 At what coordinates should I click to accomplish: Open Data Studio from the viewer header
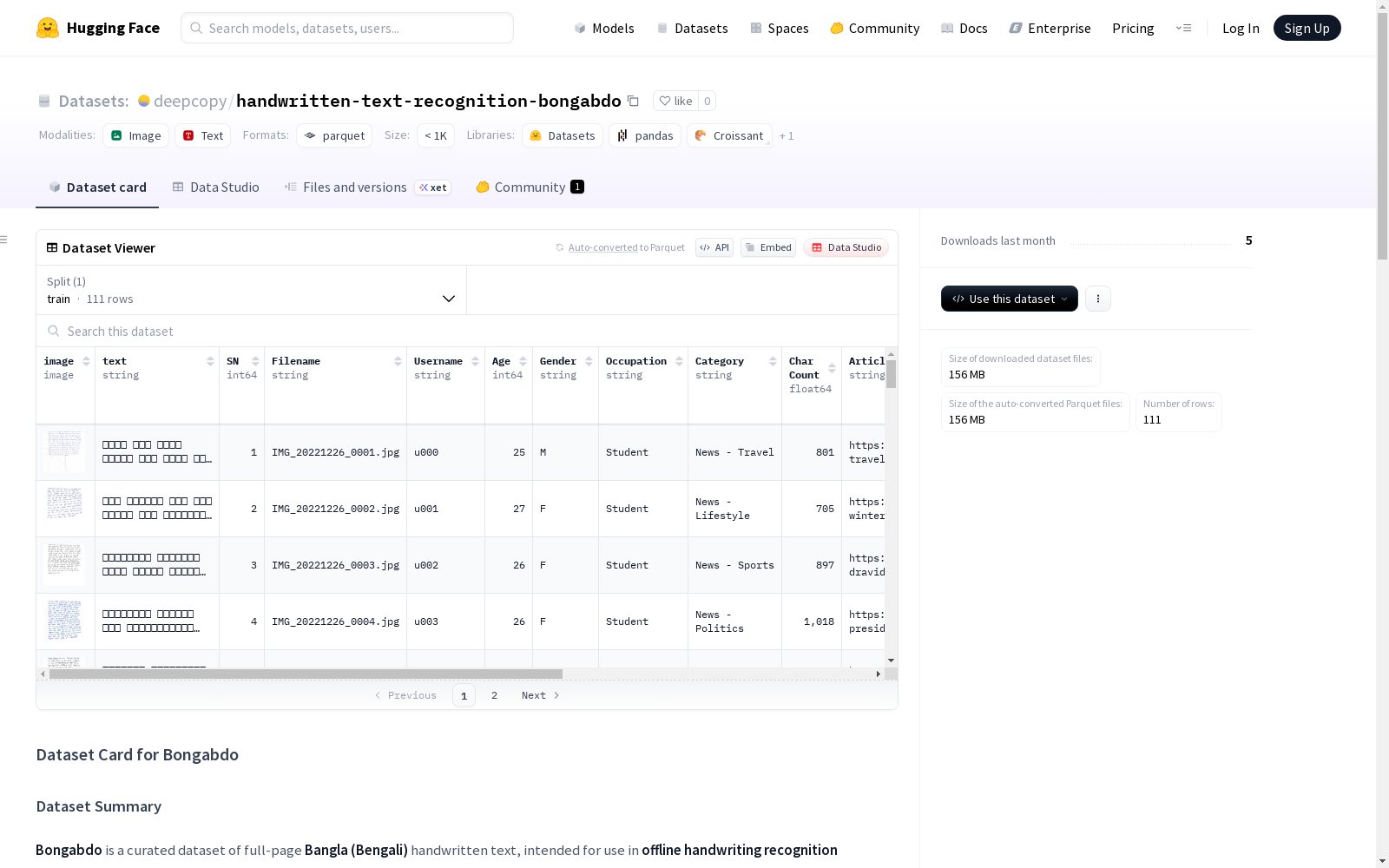(846, 247)
